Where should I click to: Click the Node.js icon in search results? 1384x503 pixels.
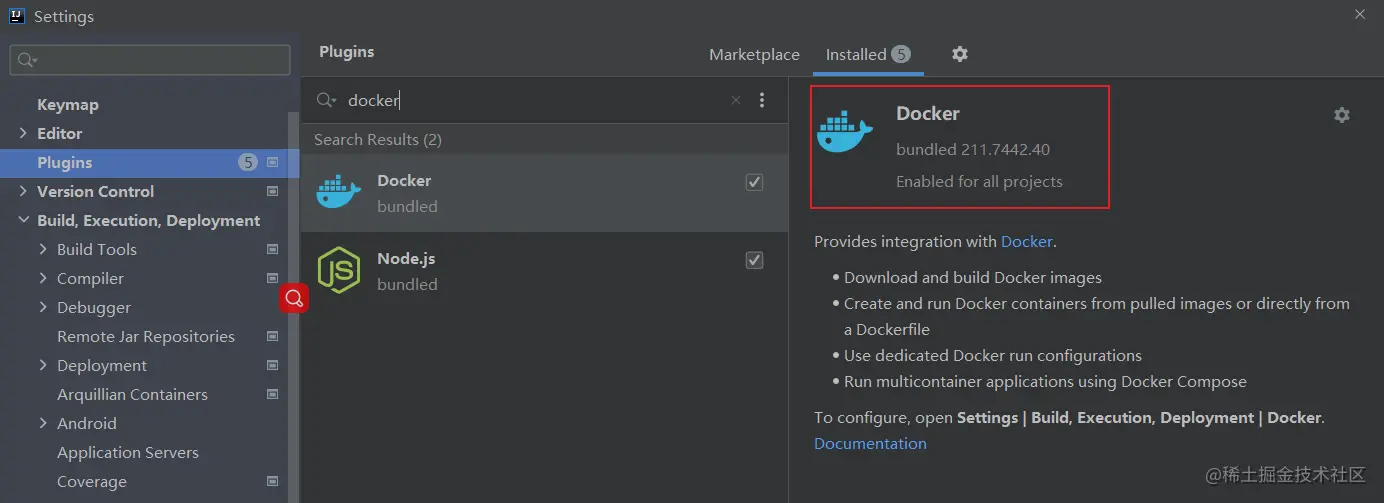click(338, 270)
